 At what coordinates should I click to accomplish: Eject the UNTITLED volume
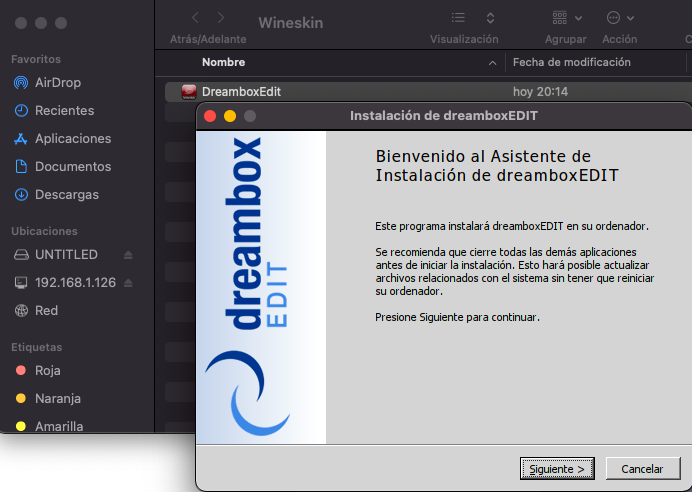(x=127, y=255)
